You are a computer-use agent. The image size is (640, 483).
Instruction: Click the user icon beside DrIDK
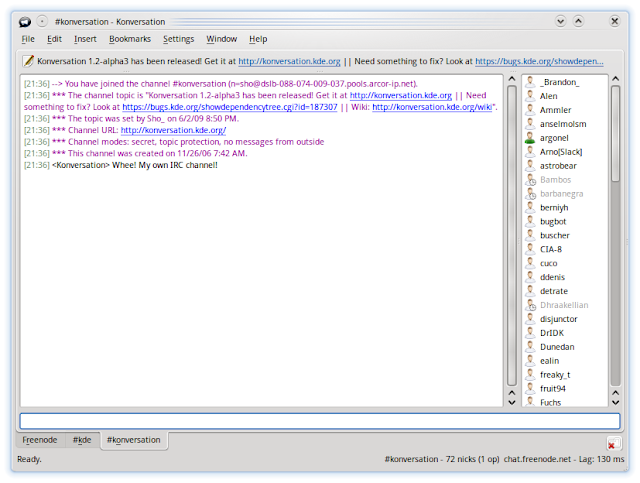tap(530, 333)
